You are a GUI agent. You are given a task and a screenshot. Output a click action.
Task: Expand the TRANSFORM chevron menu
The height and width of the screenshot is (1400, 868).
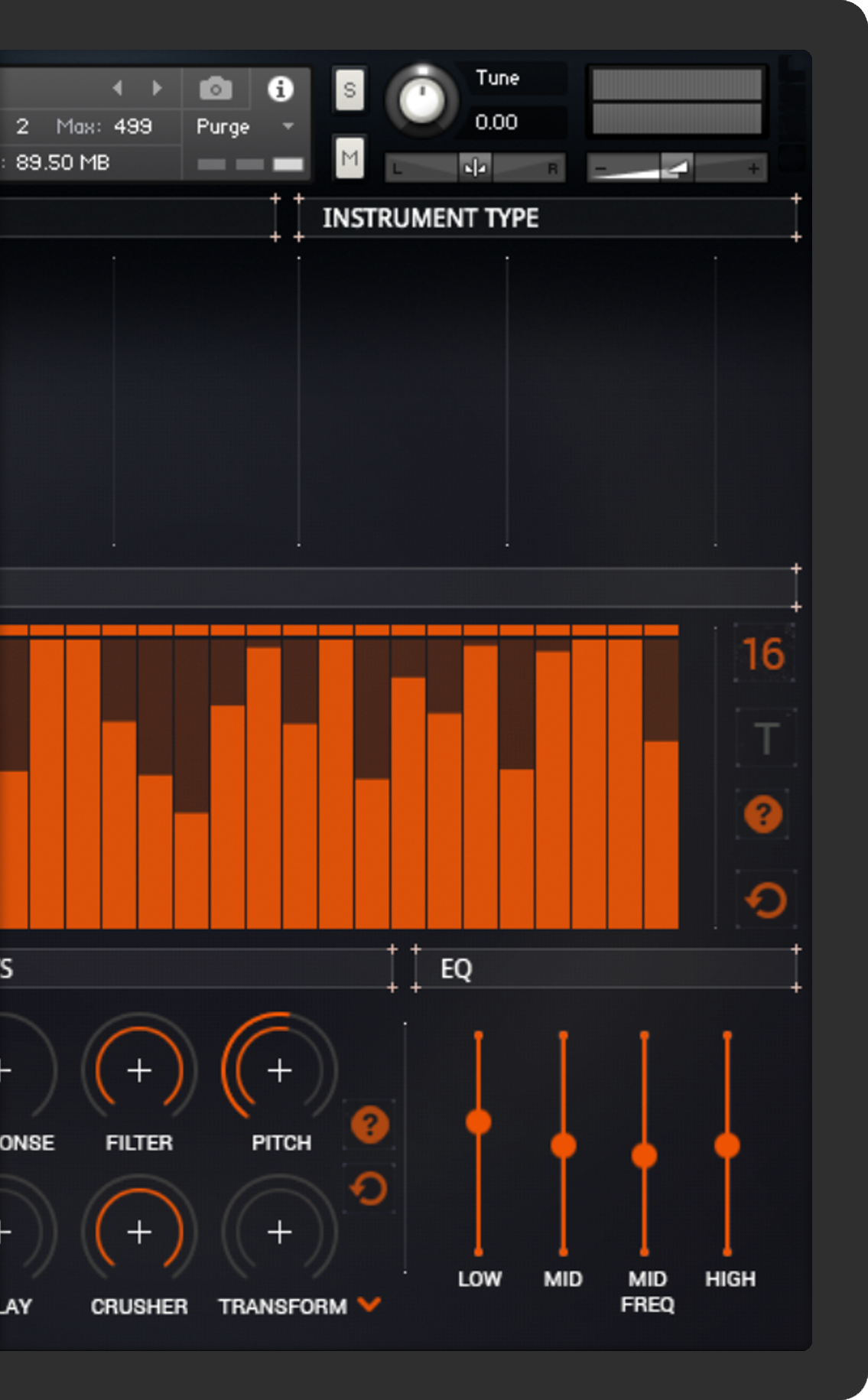click(369, 1304)
